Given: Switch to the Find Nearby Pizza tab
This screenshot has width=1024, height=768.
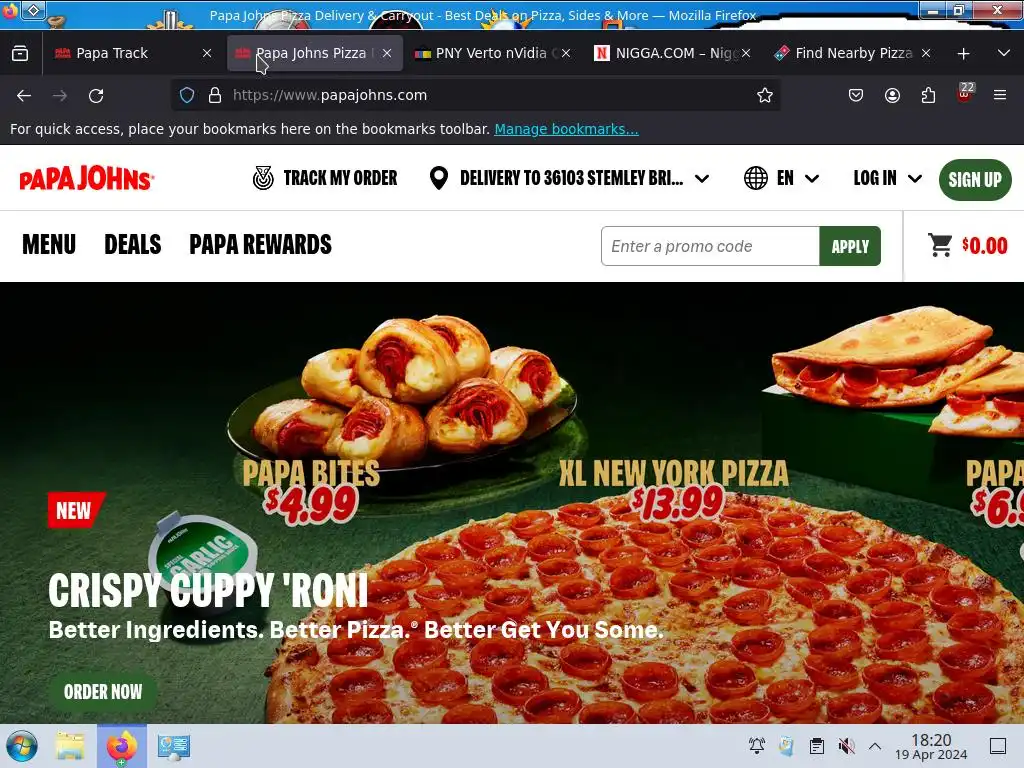Looking at the screenshot, I should tap(853, 53).
